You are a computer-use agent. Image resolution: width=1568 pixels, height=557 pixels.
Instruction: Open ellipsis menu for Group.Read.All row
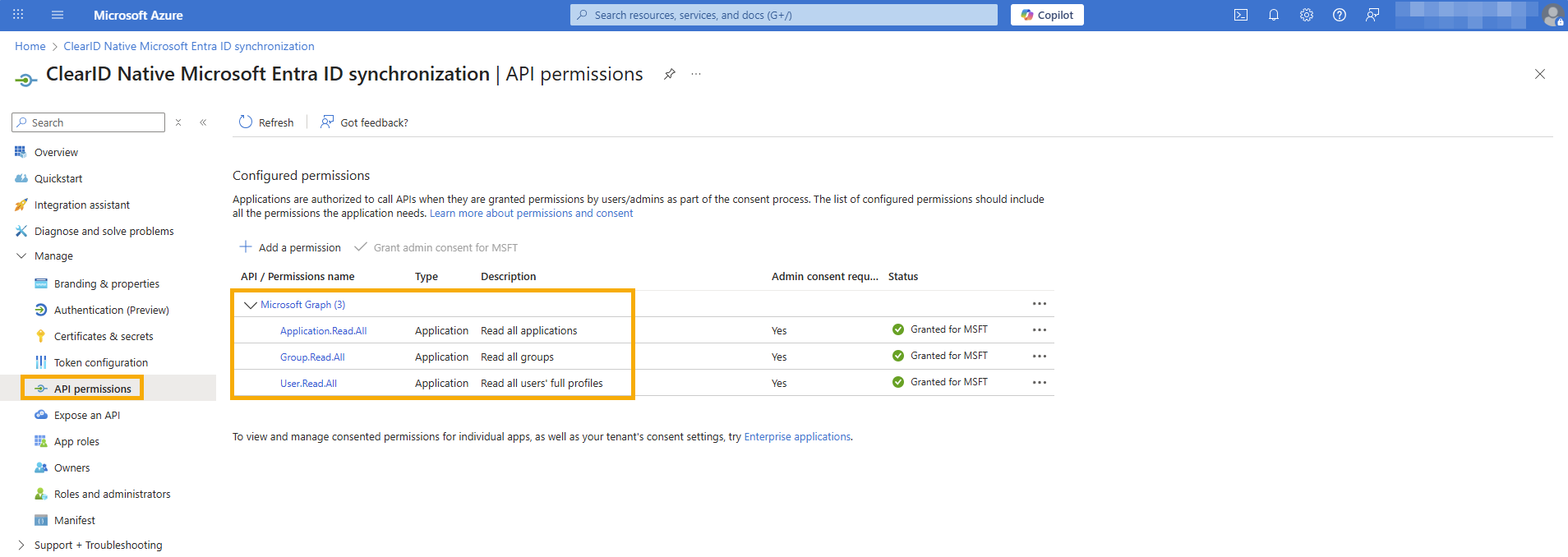click(x=1040, y=357)
